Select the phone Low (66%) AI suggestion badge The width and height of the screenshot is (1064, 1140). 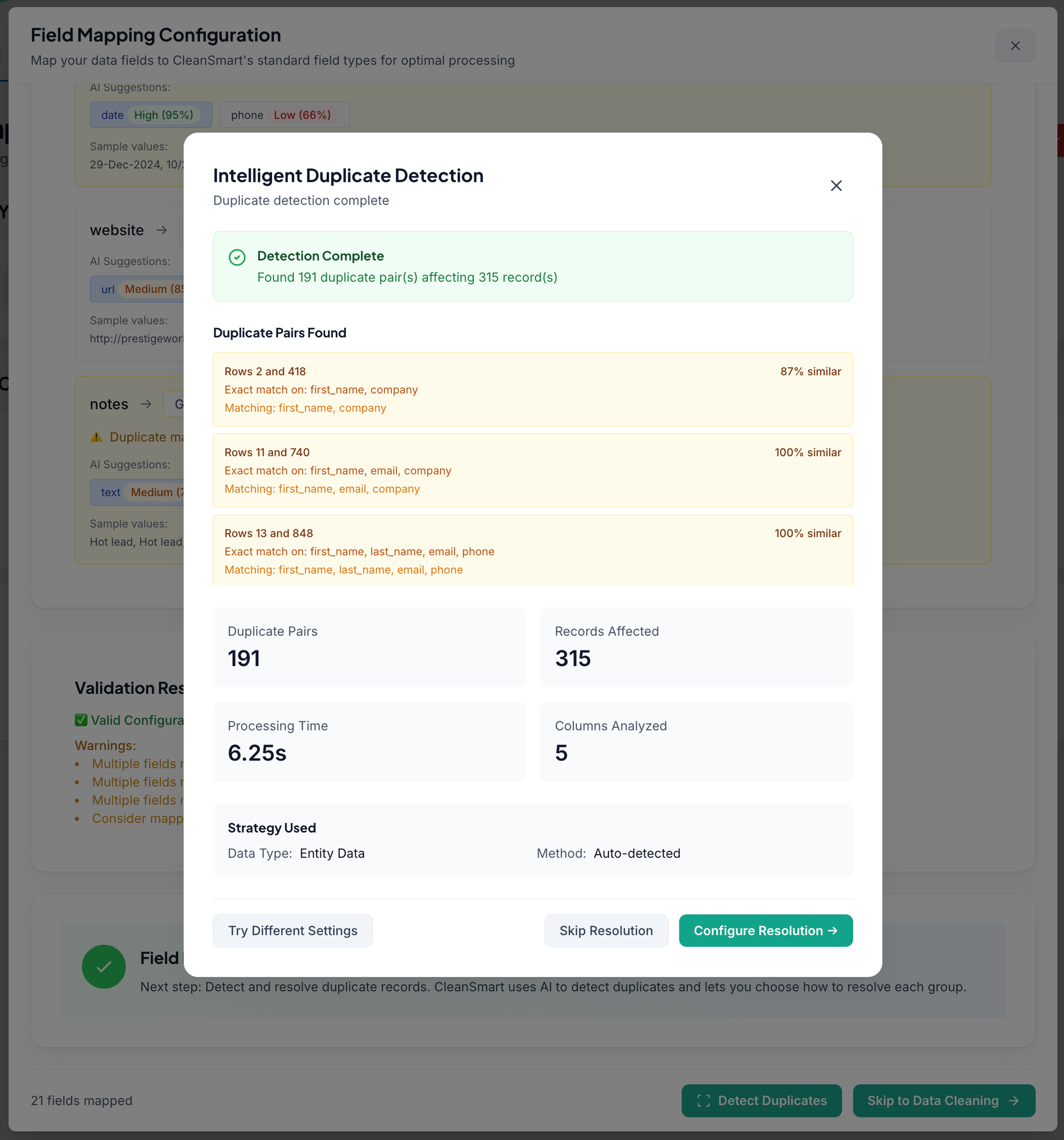point(284,115)
